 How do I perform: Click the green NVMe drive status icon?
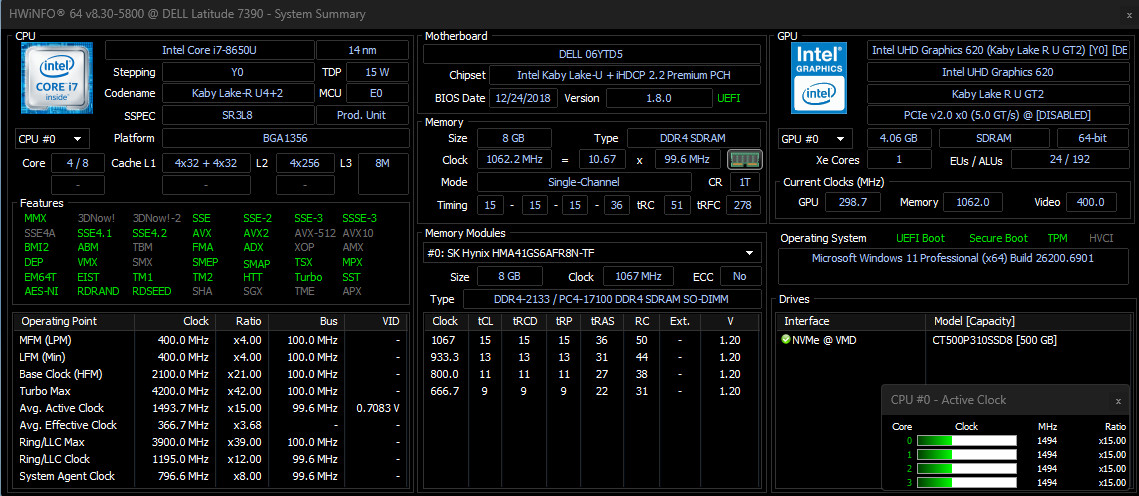point(786,340)
